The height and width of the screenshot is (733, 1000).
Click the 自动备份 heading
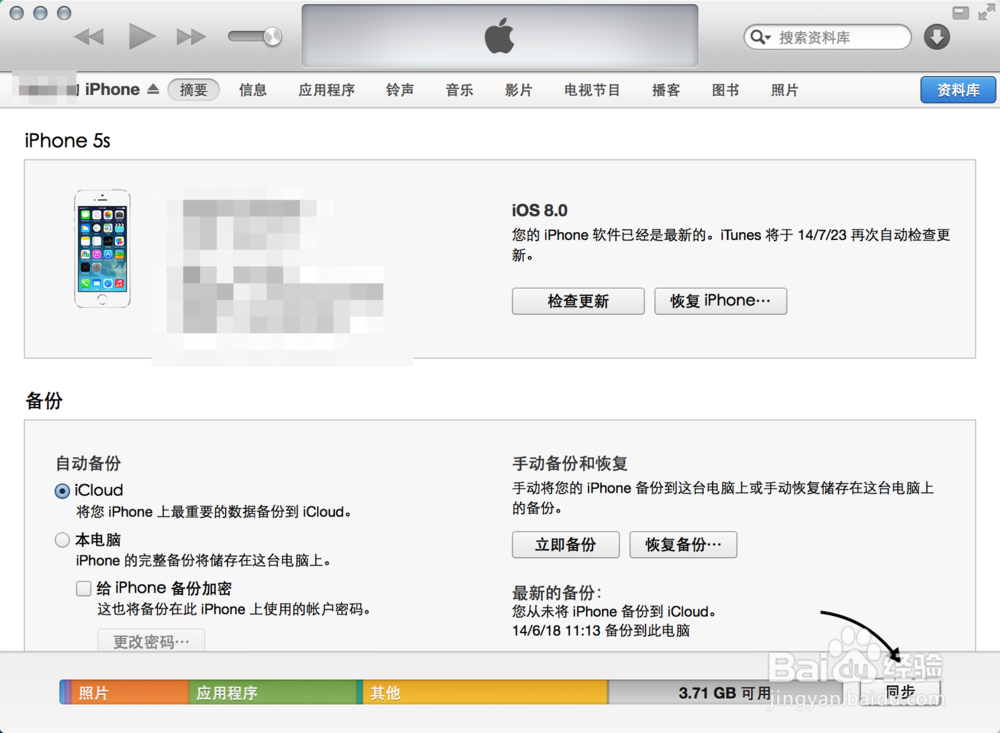click(88, 463)
